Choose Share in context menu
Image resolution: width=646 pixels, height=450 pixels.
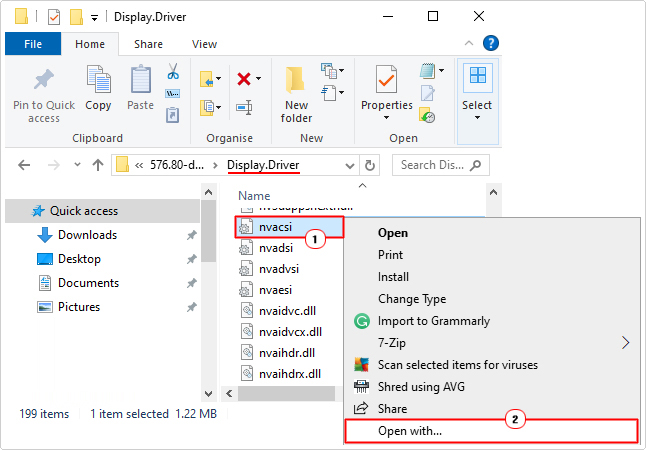point(492,408)
